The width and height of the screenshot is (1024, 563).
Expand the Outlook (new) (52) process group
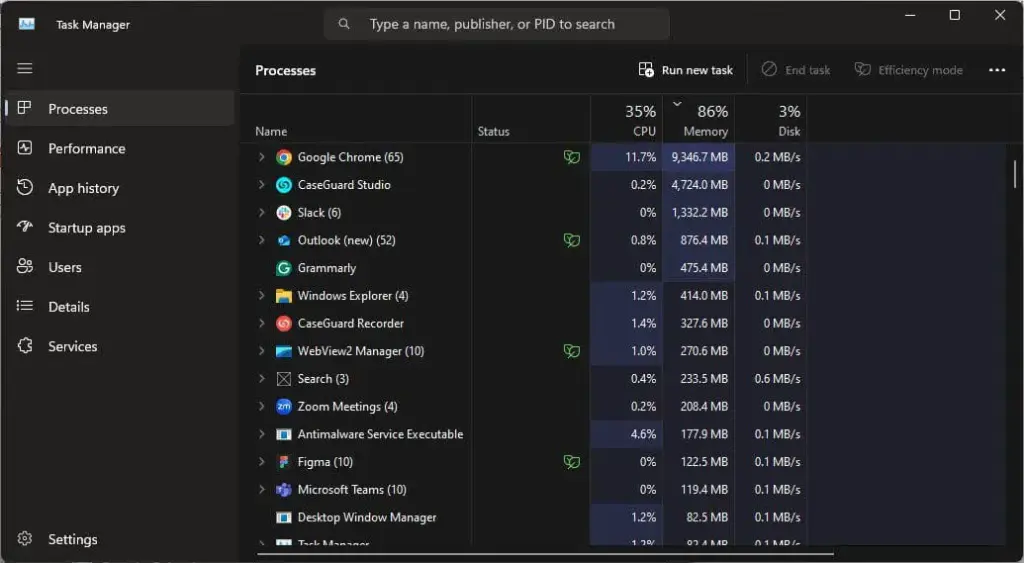pyautogui.click(x=261, y=240)
